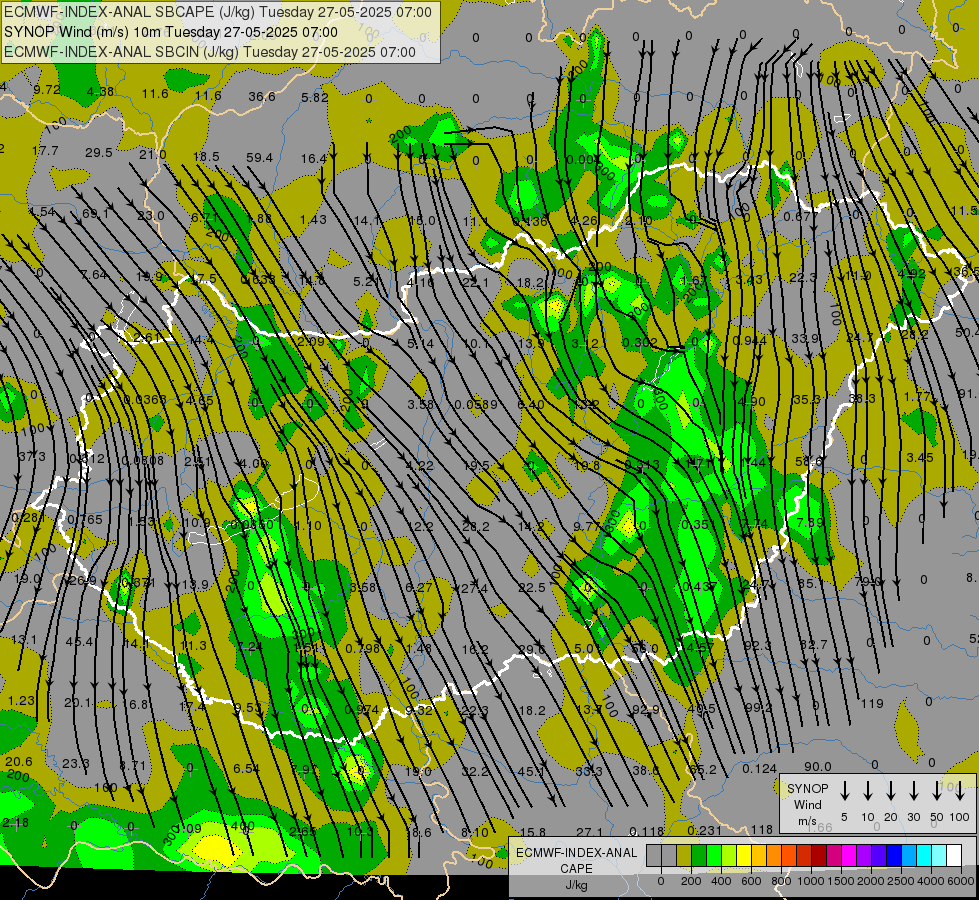Screen dimensions: 979x900
Task: Select the bright cyan CAPE legend swatch
Action: point(925,855)
